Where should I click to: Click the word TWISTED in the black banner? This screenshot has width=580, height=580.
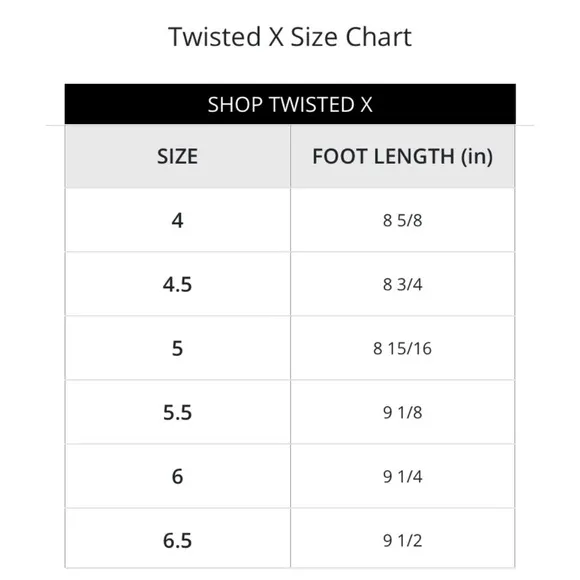pyautogui.click(x=312, y=104)
